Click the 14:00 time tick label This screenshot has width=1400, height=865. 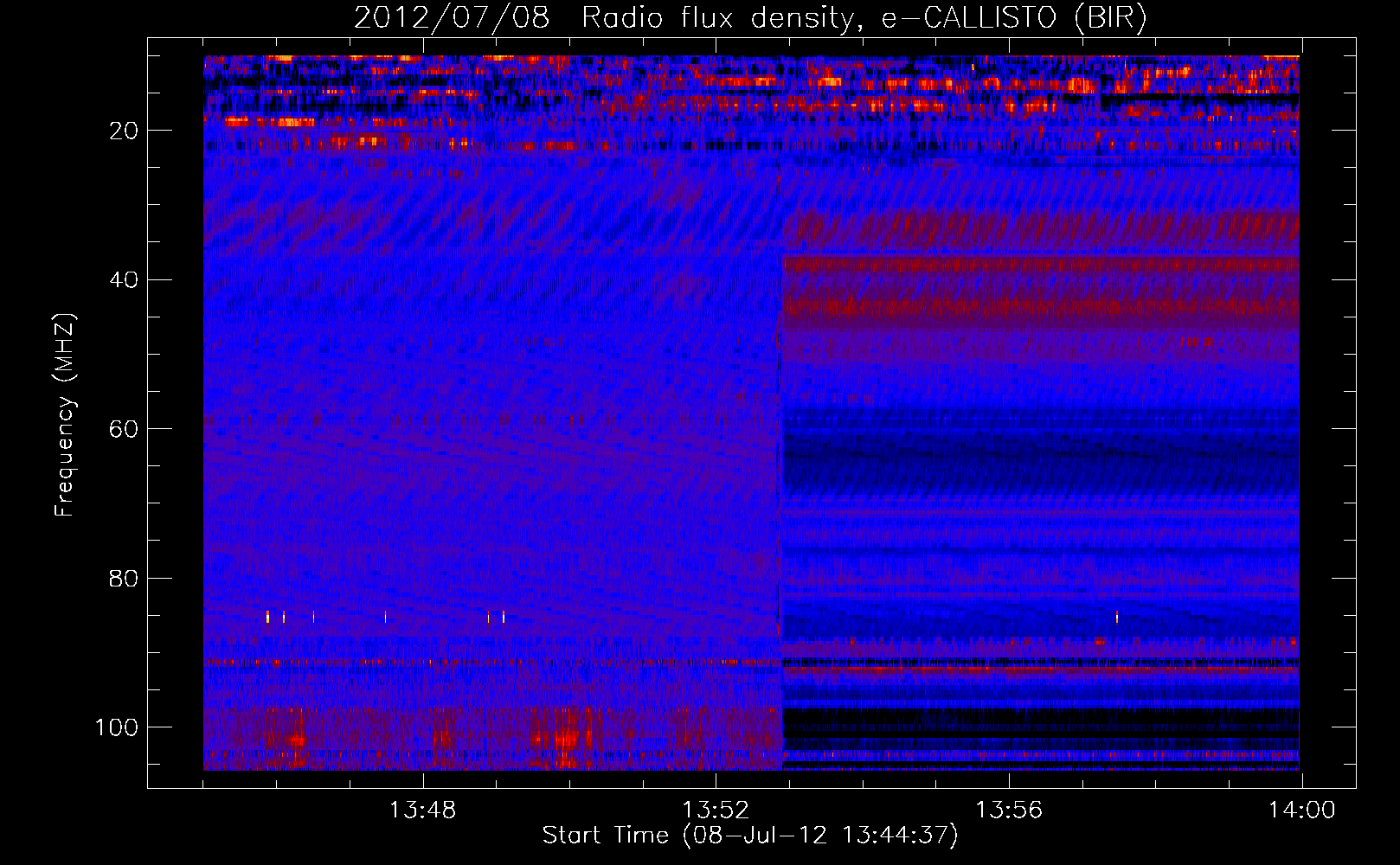click(x=1302, y=811)
